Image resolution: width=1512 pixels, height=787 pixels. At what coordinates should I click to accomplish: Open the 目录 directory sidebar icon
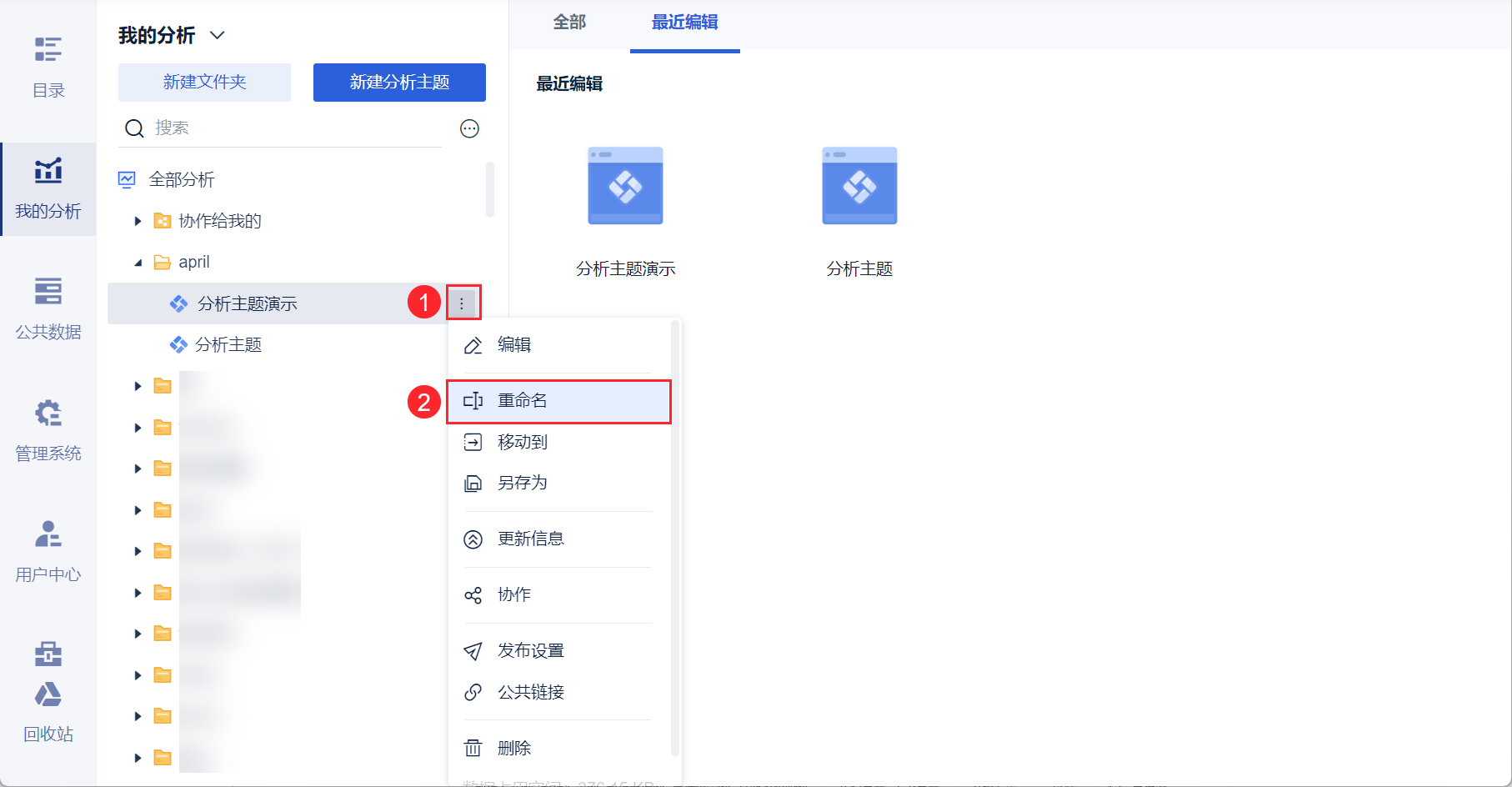48,65
